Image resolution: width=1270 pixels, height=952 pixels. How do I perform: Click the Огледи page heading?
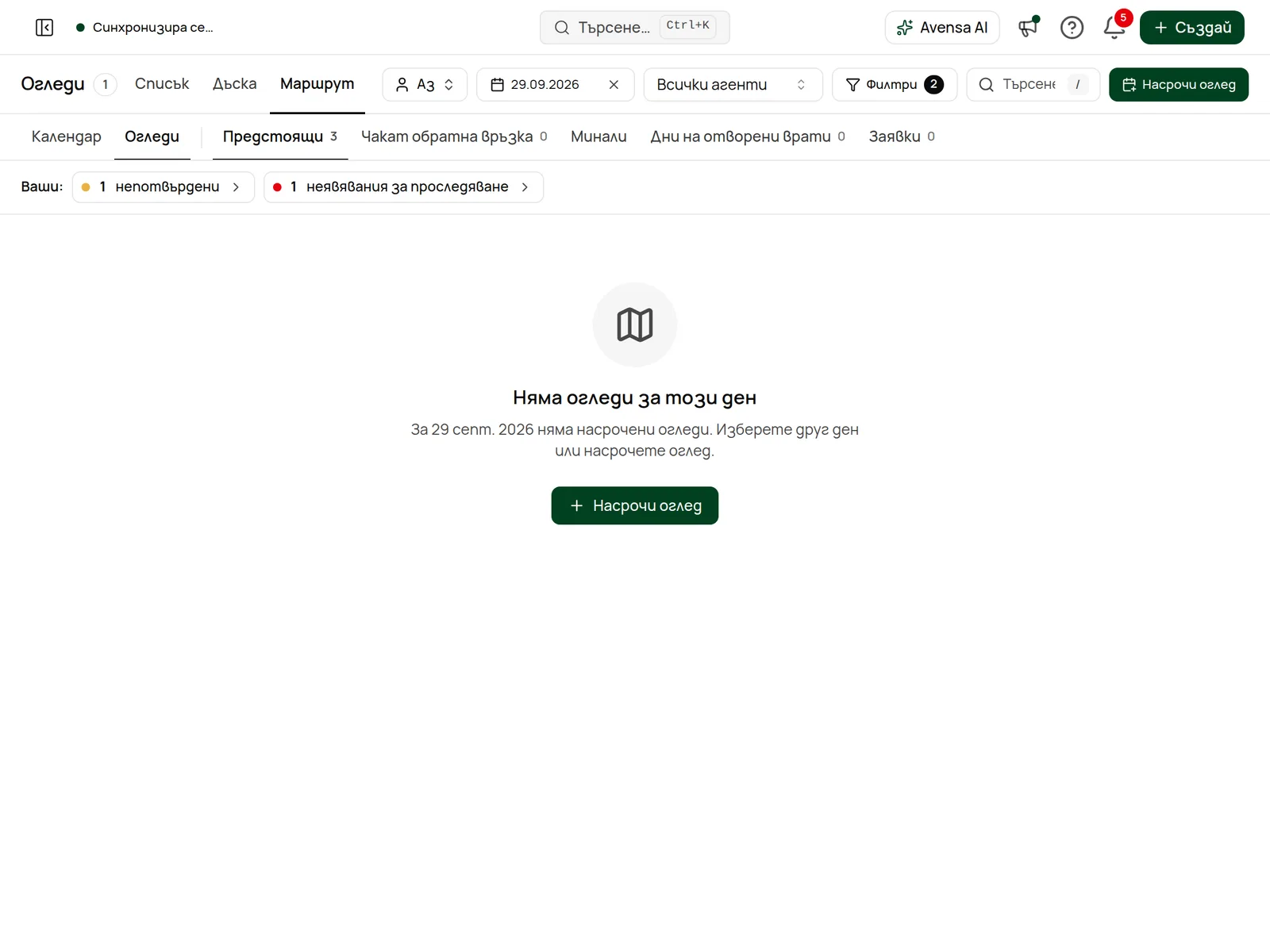click(52, 84)
